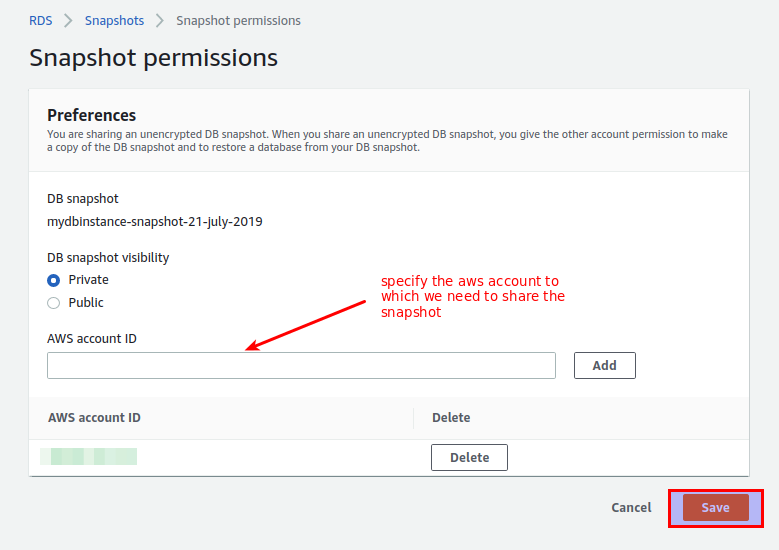This screenshot has height=550, width=779.
Task: Click the chevron after RDS breadcrumb
Action: tap(69, 20)
